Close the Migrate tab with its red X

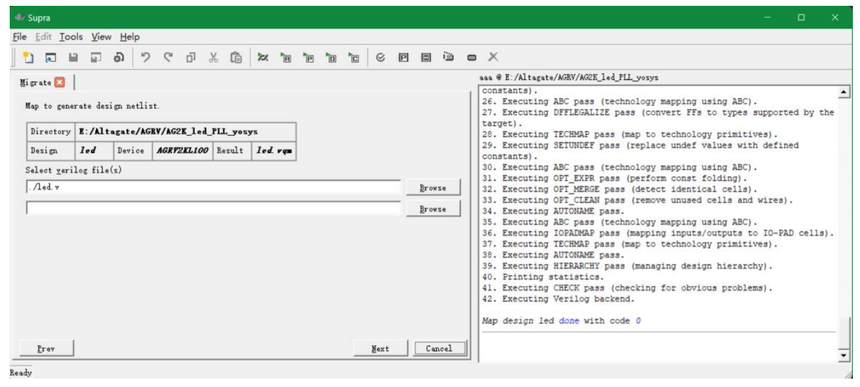point(59,82)
